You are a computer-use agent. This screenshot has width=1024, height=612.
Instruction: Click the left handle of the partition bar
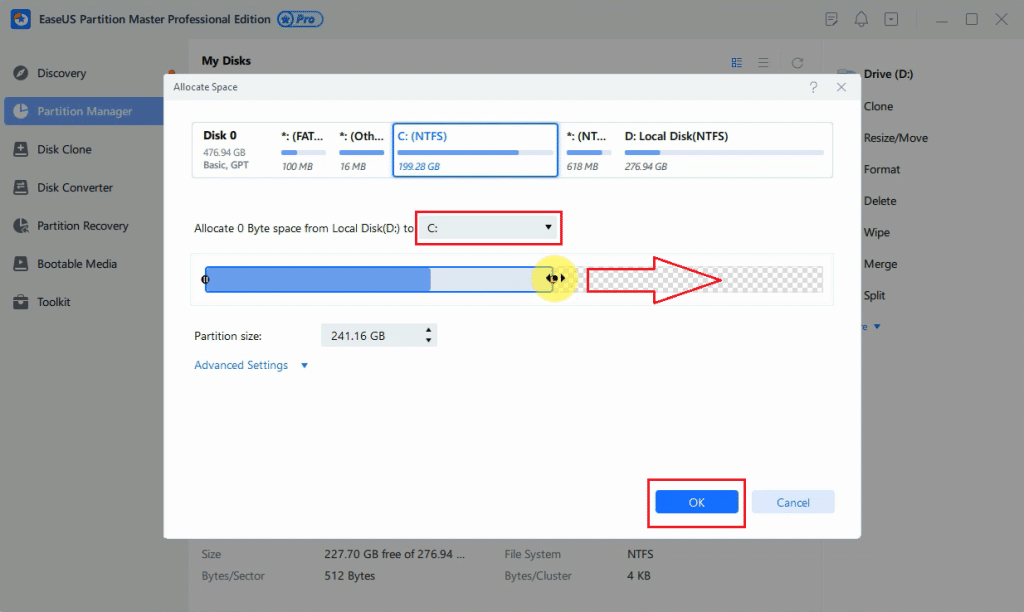pos(205,279)
